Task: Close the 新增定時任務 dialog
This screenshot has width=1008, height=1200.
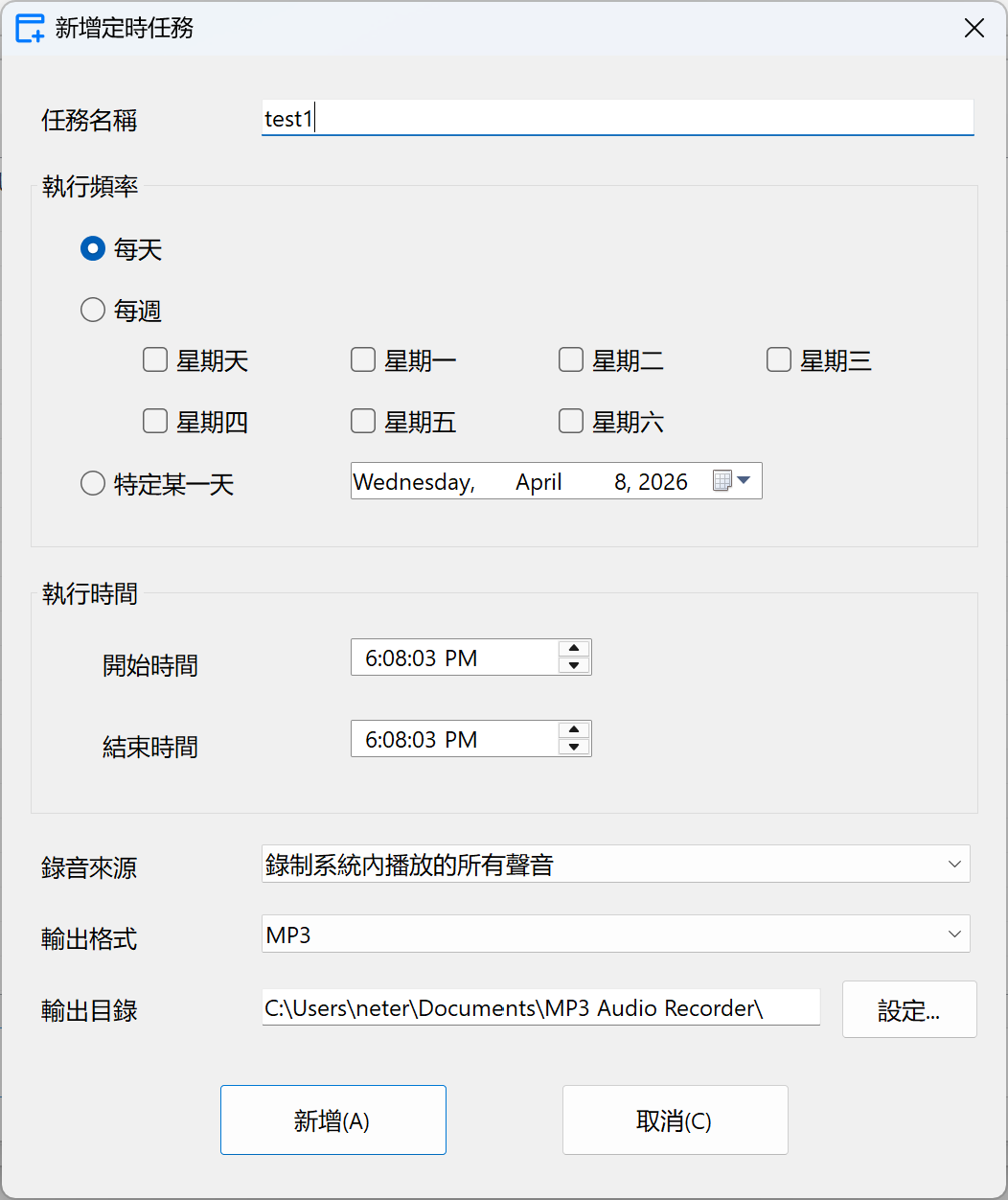Action: tap(974, 28)
